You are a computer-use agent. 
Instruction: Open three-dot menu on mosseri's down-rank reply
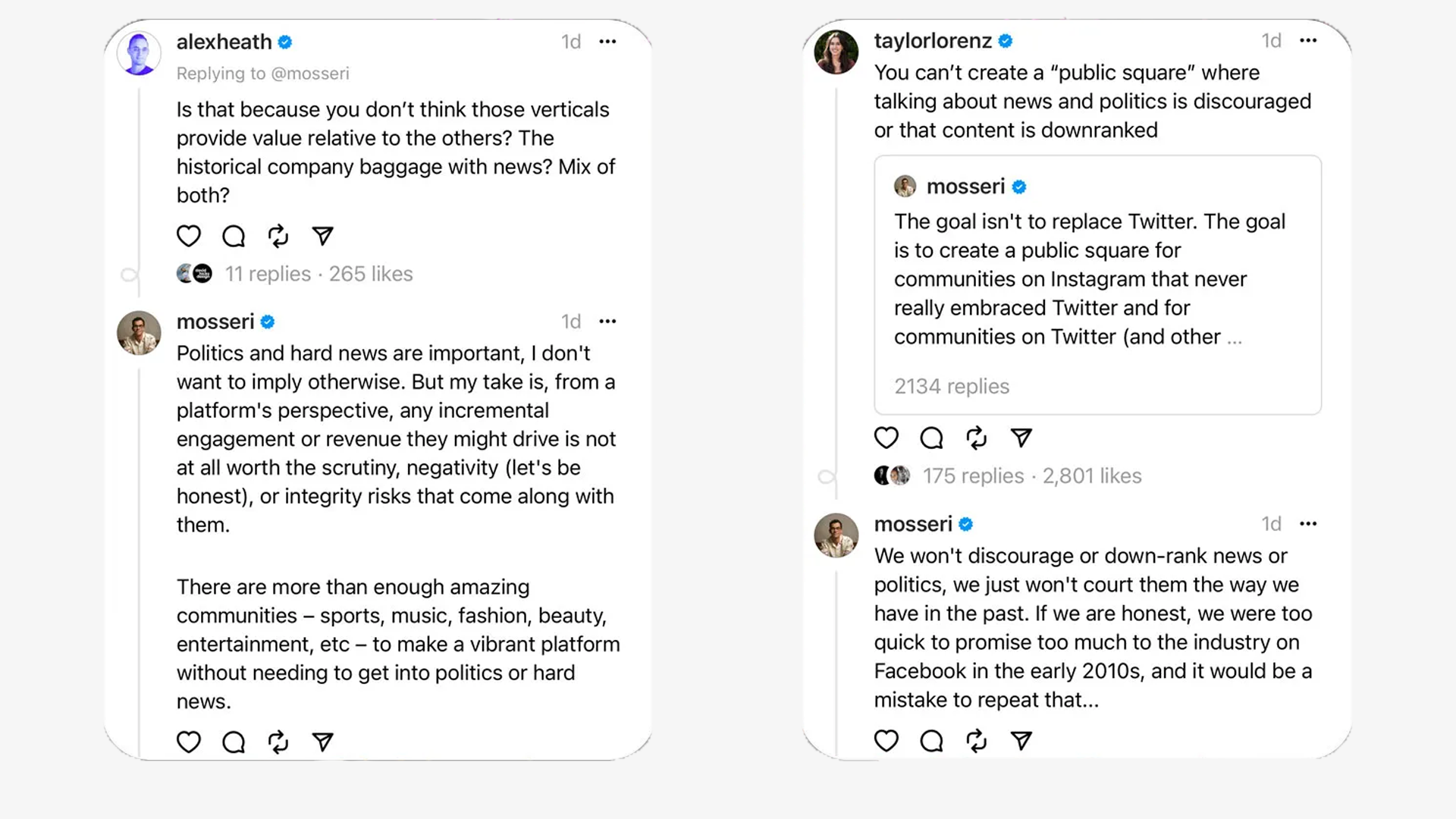(x=1308, y=524)
